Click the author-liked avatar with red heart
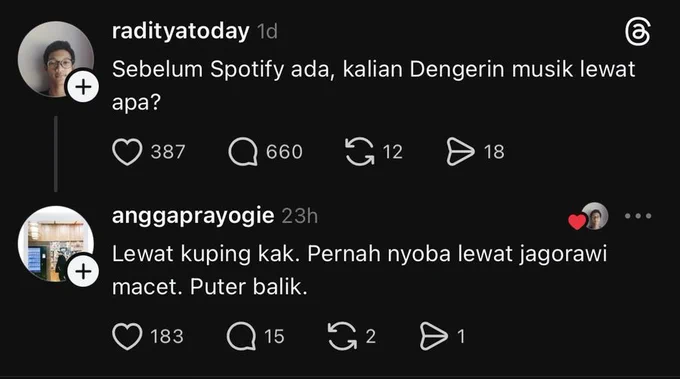Image resolution: width=680 pixels, height=379 pixels. tap(588, 216)
